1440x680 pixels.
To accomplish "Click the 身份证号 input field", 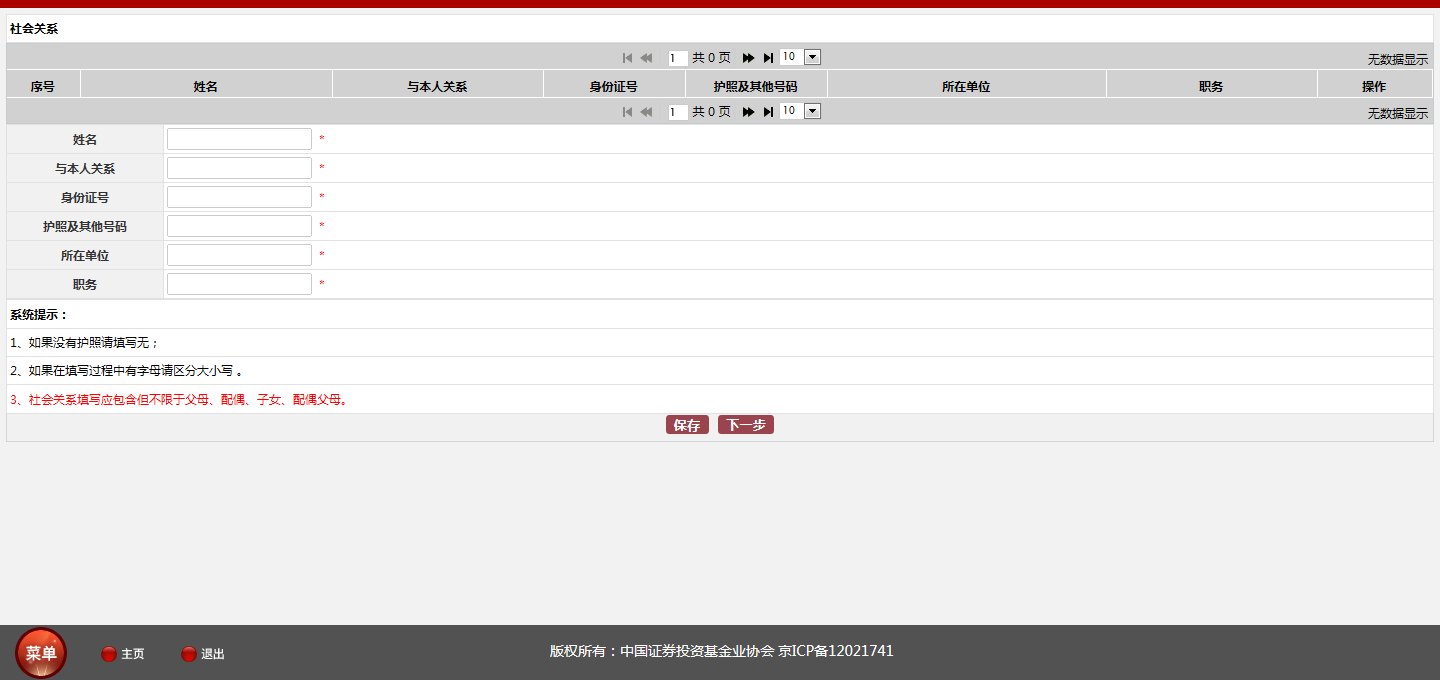I will click(239, 197).
